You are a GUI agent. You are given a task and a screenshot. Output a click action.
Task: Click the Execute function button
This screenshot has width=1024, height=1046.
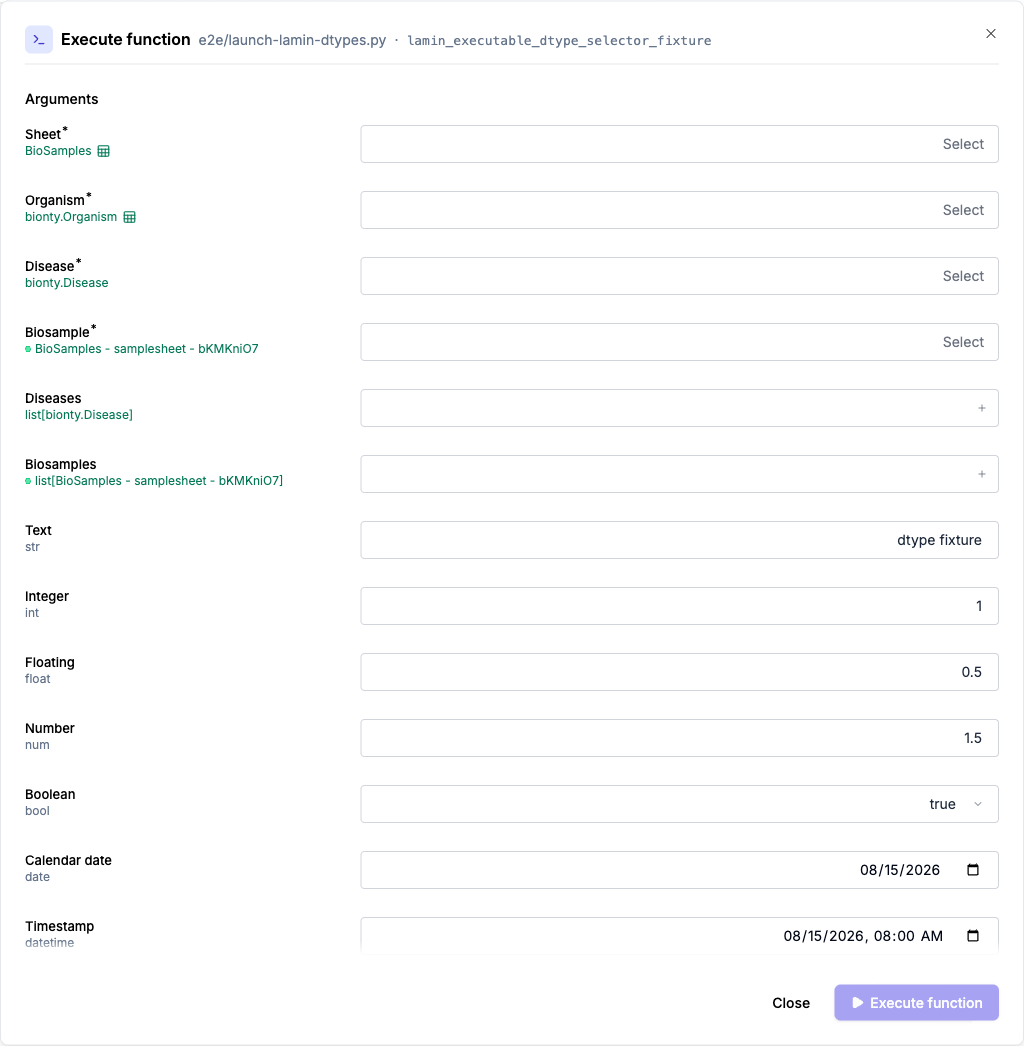[916, 1003]
